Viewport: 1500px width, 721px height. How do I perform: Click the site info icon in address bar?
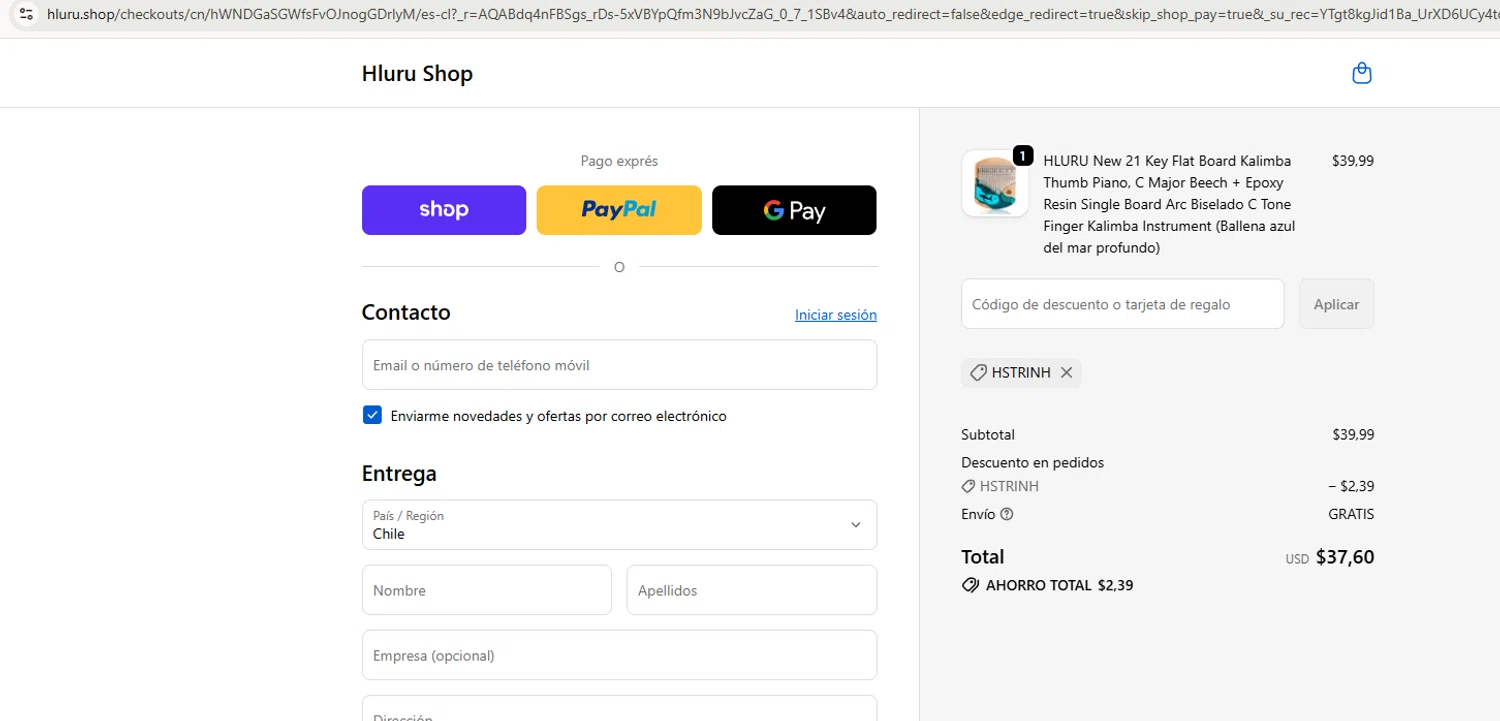click(x=25, y=14)
